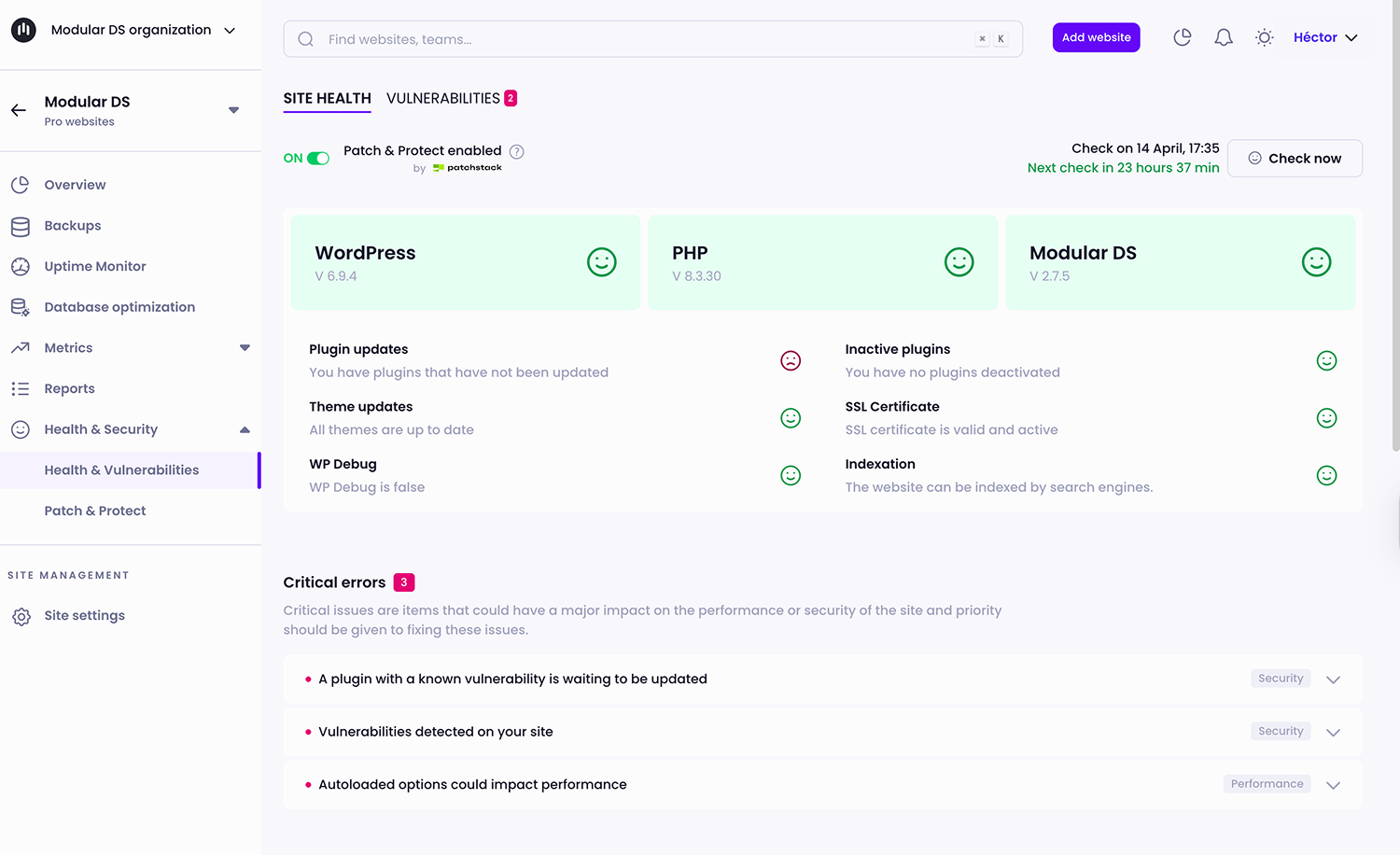Click the smiley beside Indexation
The height and width of the screenshot is (855, 1400).
point(1326,475)
